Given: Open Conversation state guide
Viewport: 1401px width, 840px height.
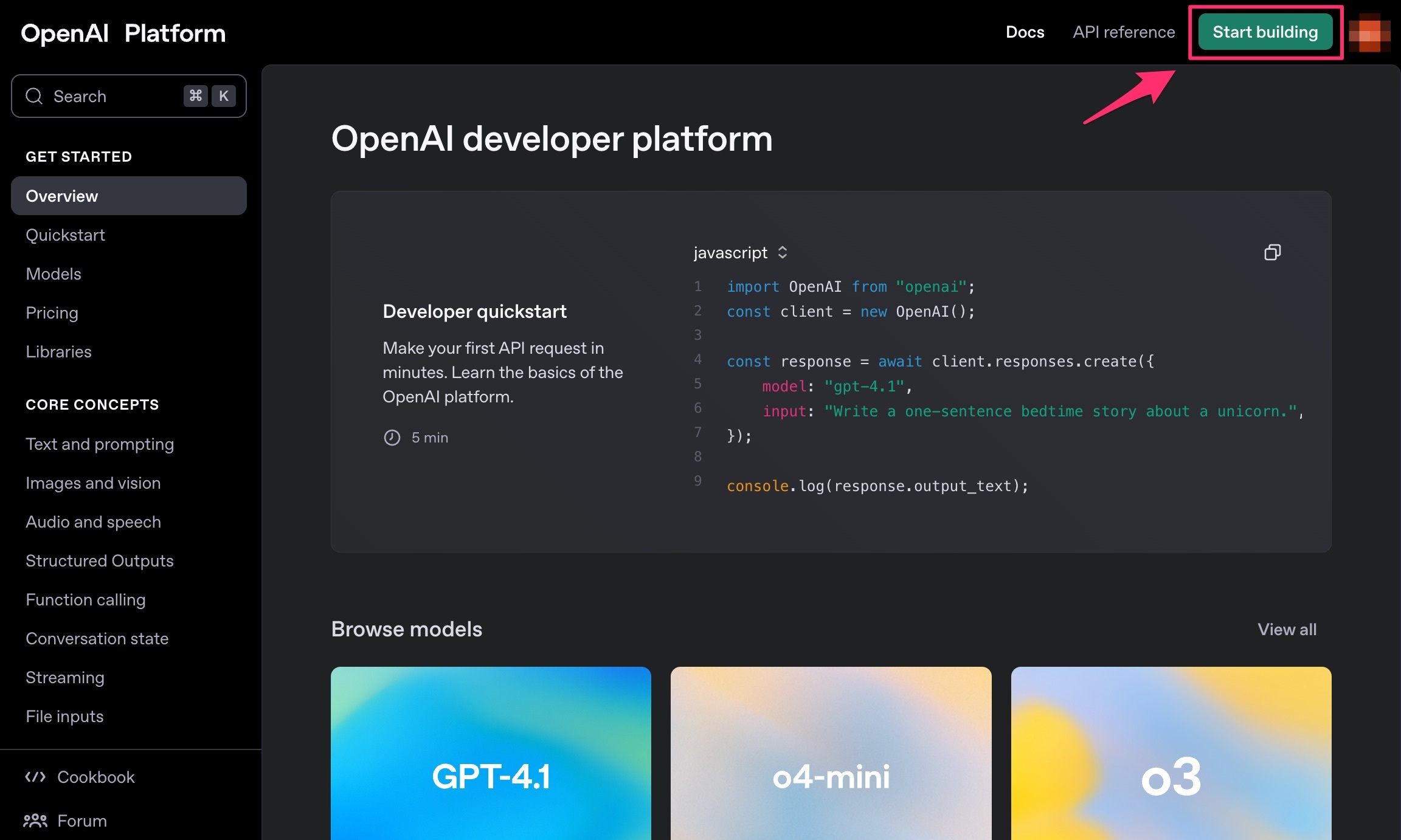Looking at the screenshot, I should (x=97, y=639).
